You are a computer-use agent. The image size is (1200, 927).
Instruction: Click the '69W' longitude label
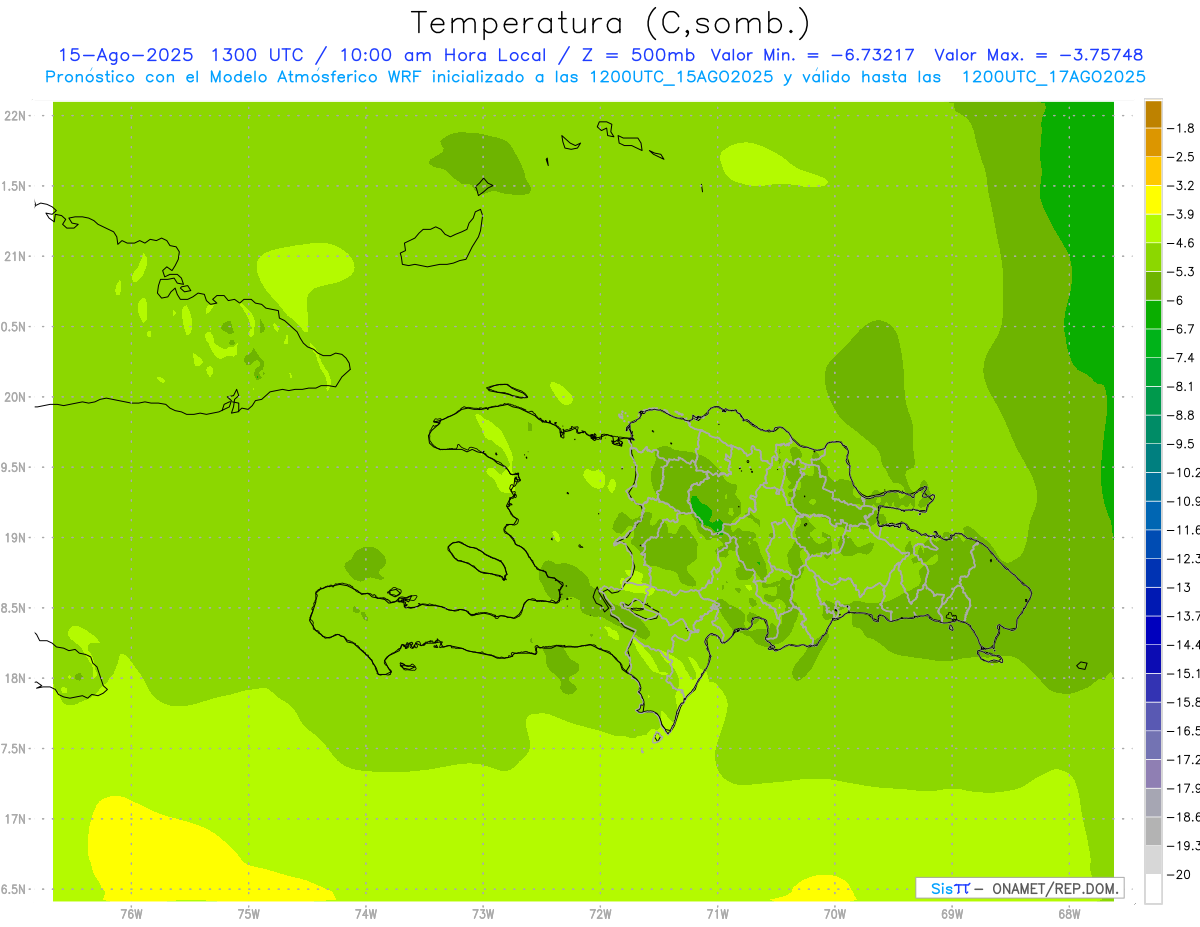[952, 914]
